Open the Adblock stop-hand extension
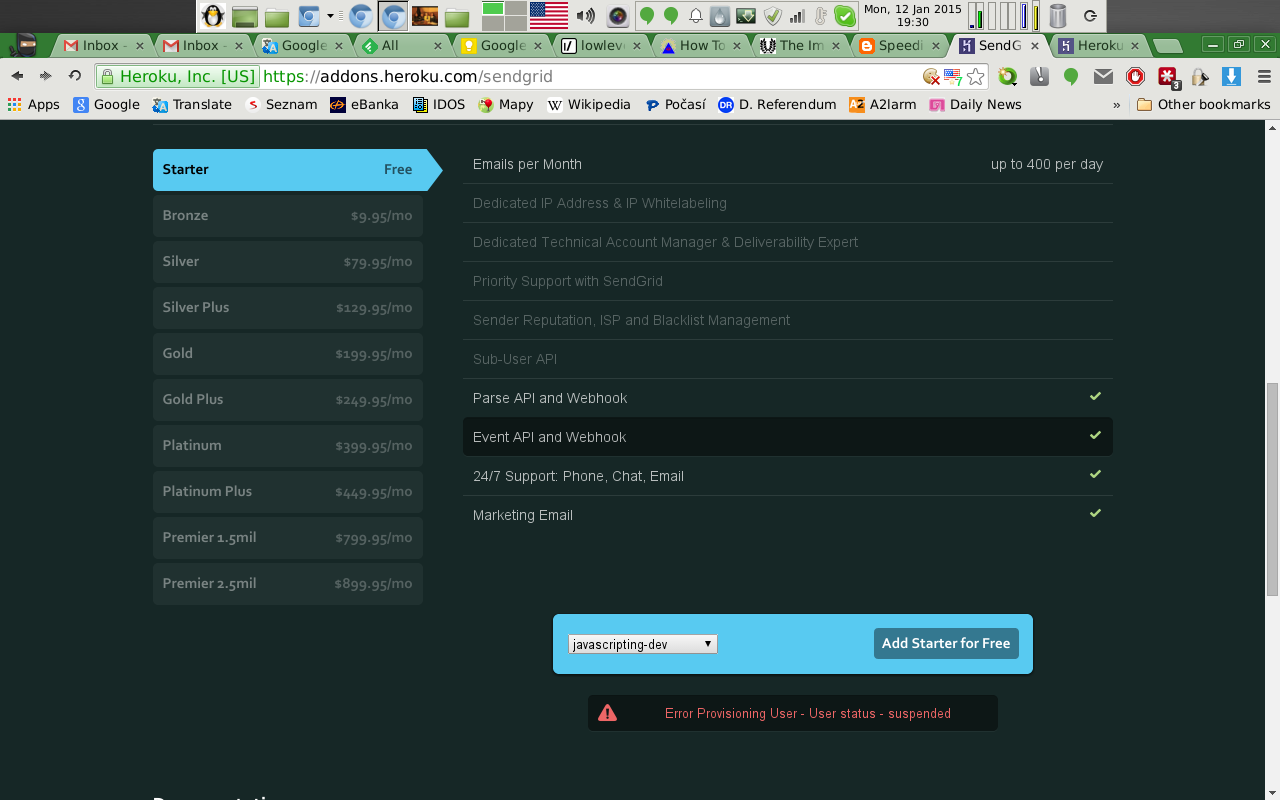The width and height of the screenshot is (1280, 800). [x=1135, y=76]
